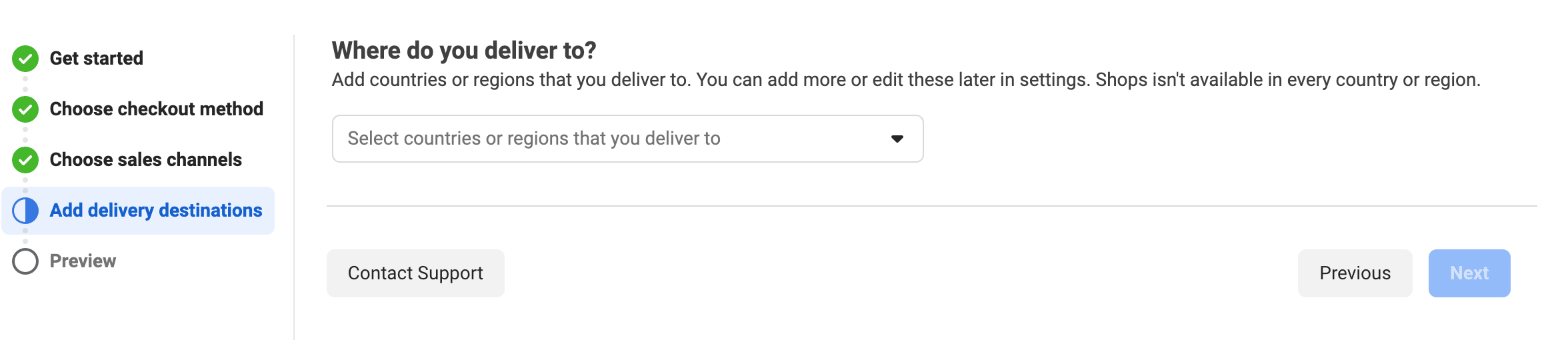
Task: Go to the Get started step
Action: 96,59
